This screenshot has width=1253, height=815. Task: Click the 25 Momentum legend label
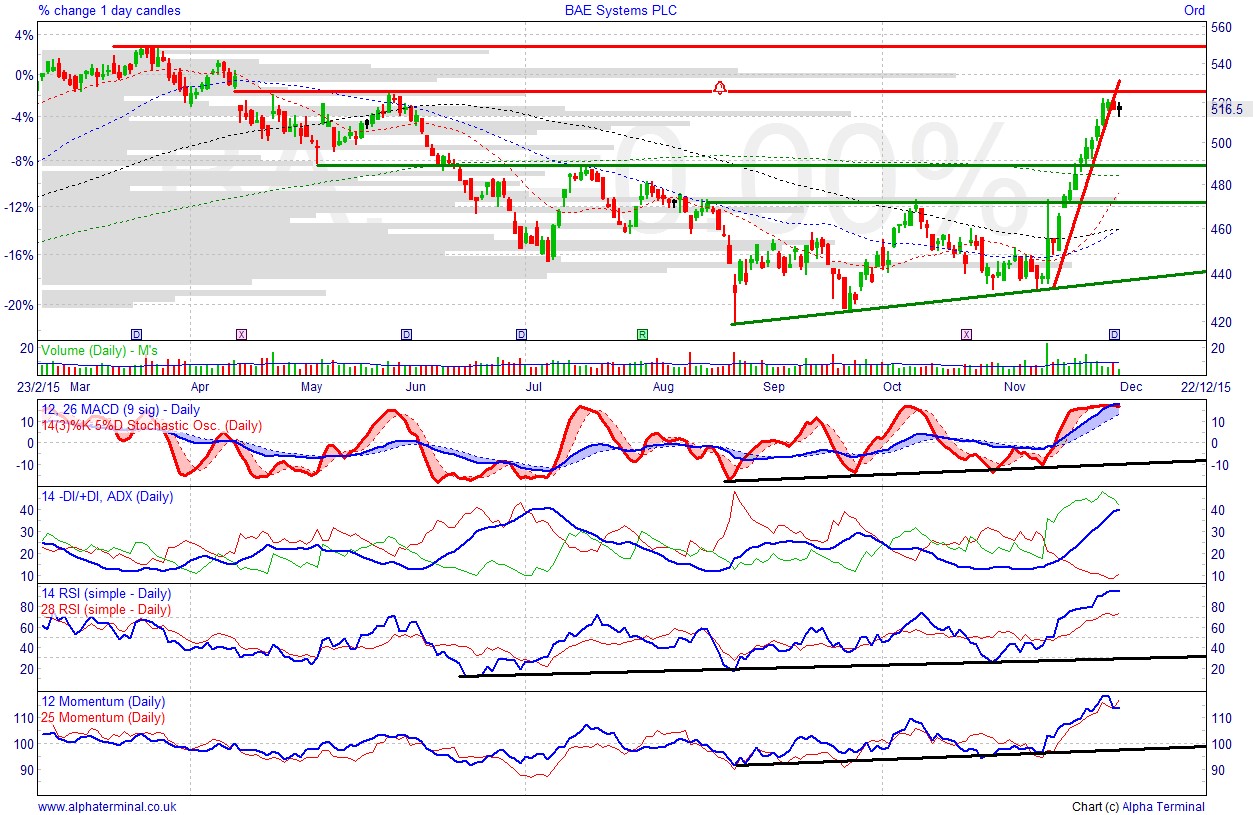pos(102,717)
